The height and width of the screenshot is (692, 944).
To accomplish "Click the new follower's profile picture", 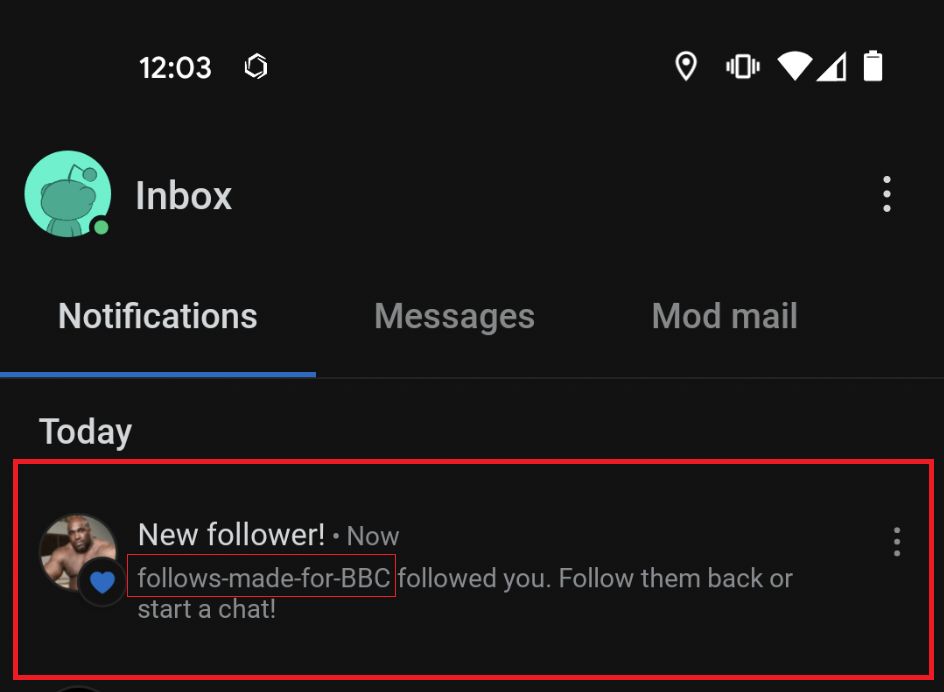I will click(78, 552).
